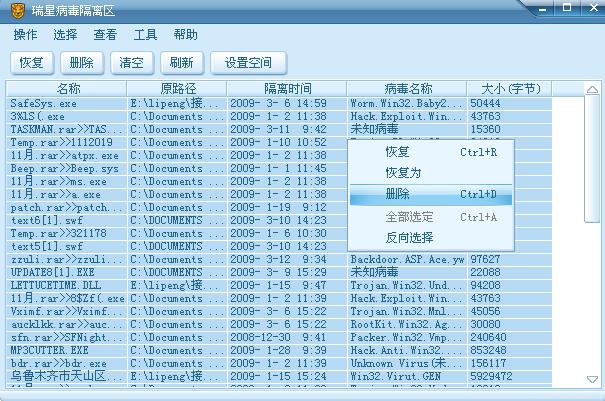Click size value 5929472
Viewport: 605px width, 401px height.
click(491, 376)
